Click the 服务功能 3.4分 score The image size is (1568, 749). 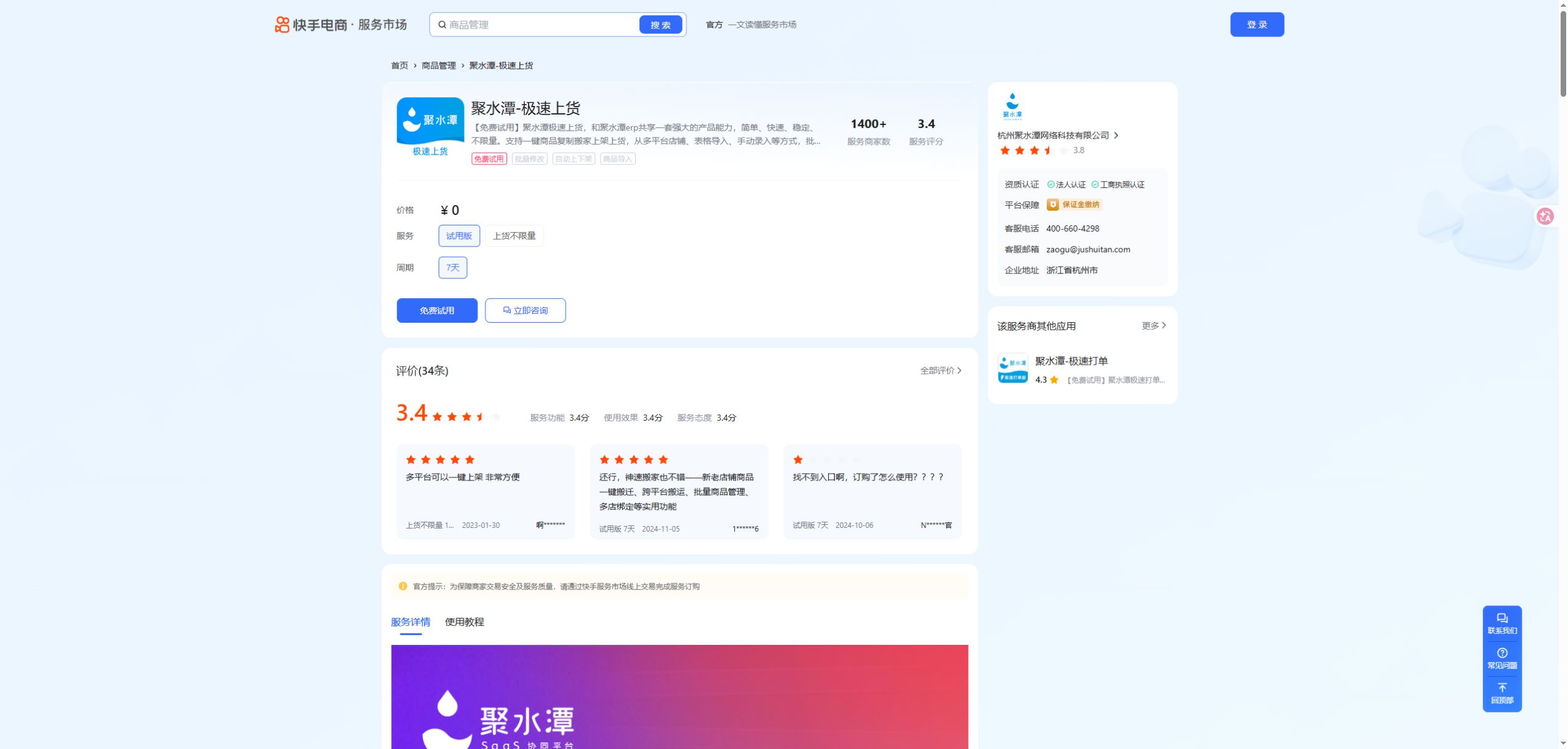(559, 418)
